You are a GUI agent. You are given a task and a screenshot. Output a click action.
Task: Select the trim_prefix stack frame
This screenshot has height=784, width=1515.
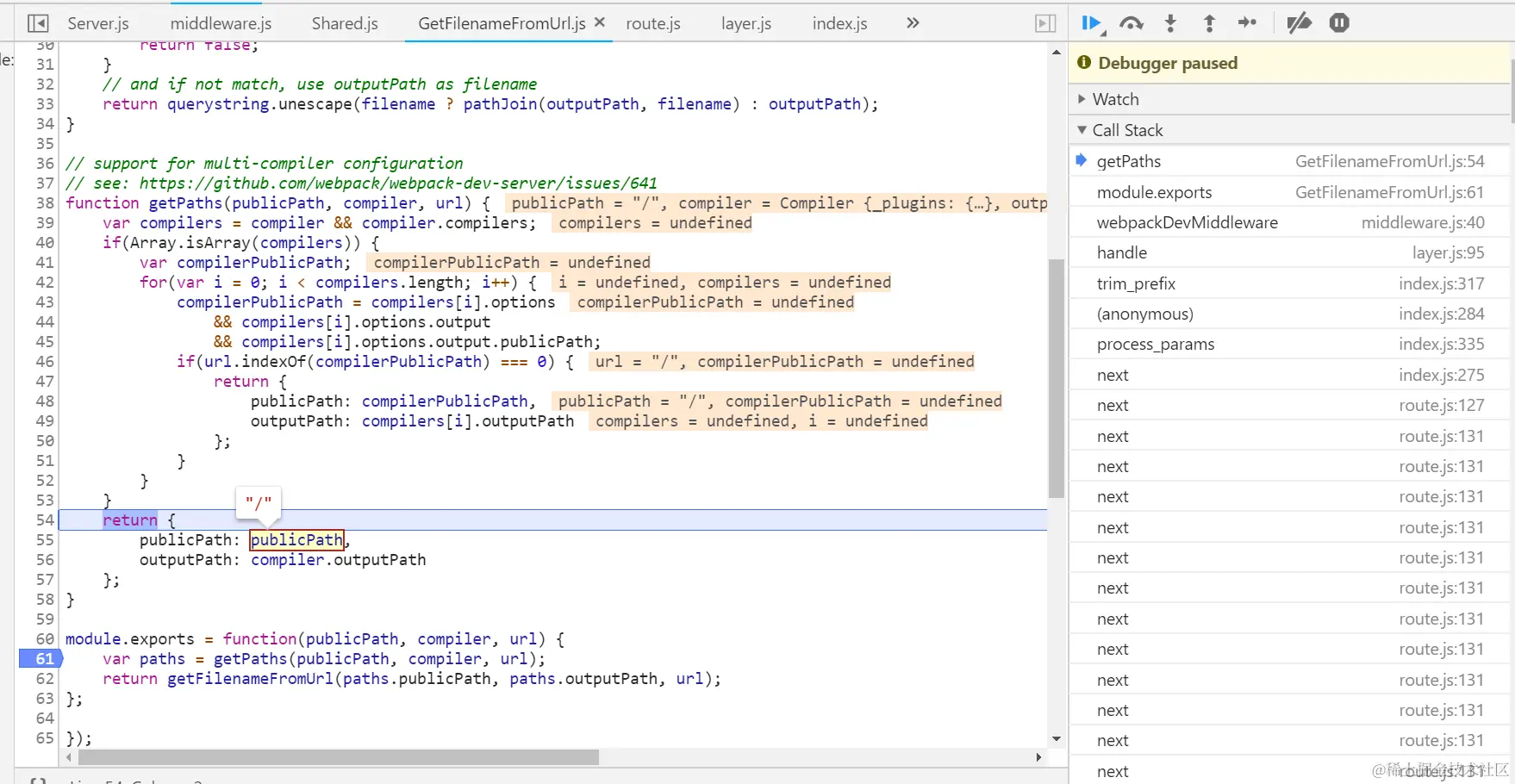tap(1290, 283)
